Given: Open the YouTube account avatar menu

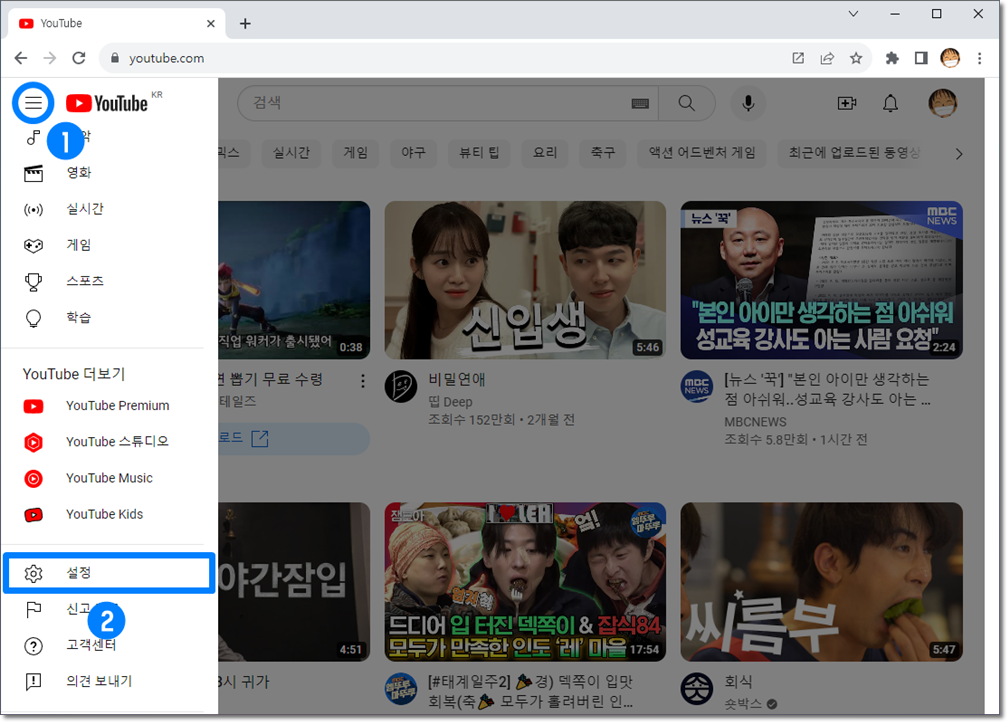Looking at the screenshot, I should pos(942,103).
